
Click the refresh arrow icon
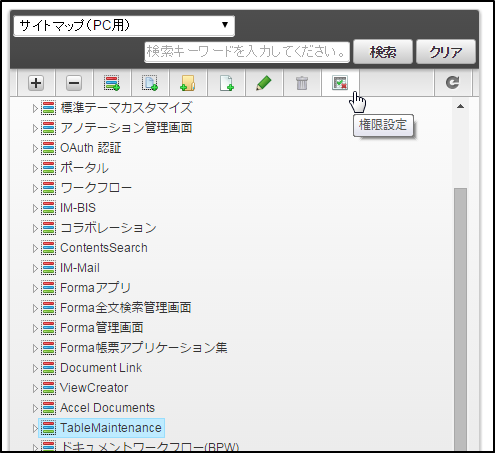pos(452,83)
